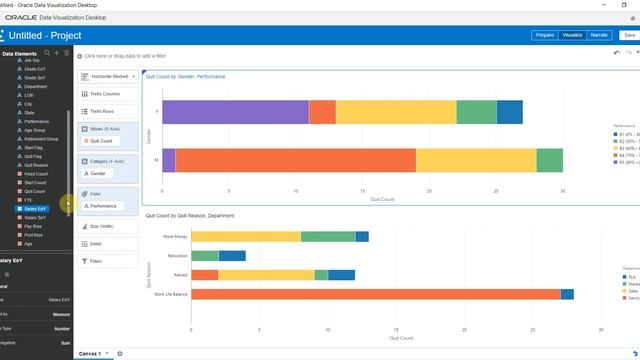The width and height of the screenshot is (640, 360).
Task: Open the Data Elements options menu icon
Action: (66, 53)
